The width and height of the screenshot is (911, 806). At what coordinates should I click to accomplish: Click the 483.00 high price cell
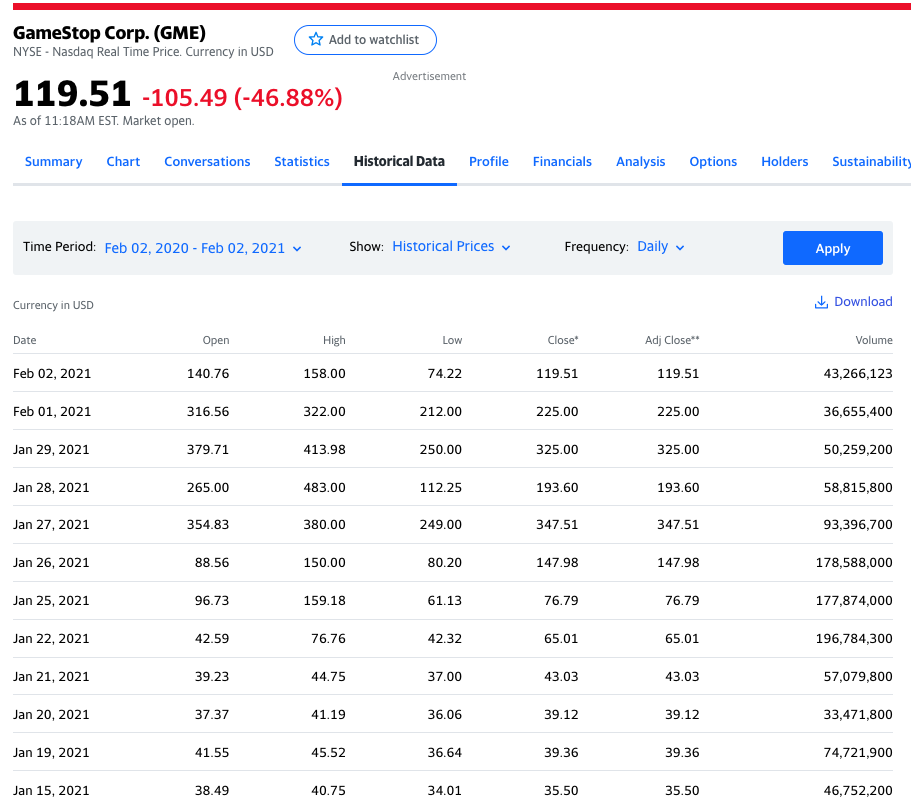point(324,488)
